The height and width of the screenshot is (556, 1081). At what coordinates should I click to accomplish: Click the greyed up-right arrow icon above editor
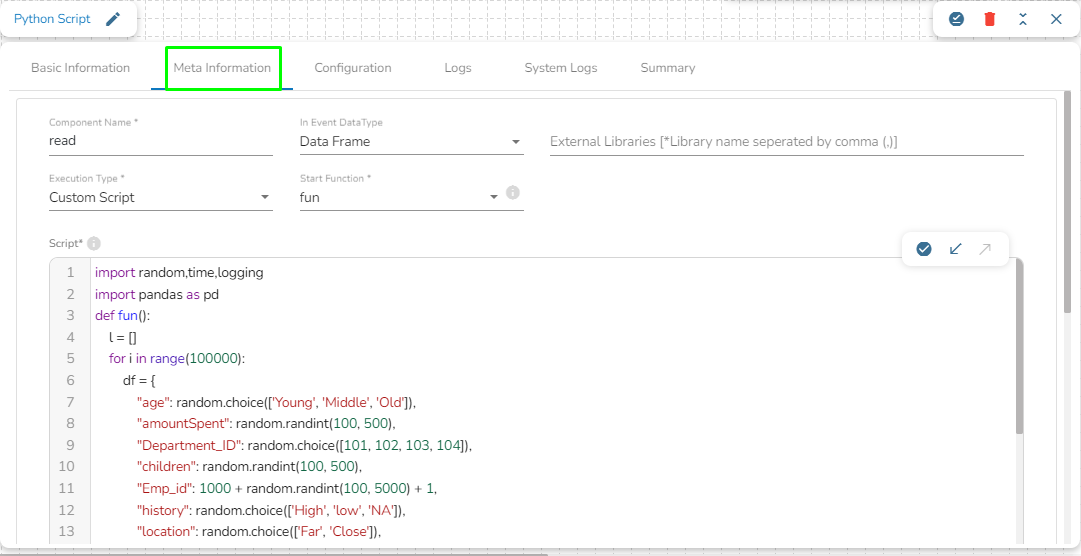click(985, 249)
